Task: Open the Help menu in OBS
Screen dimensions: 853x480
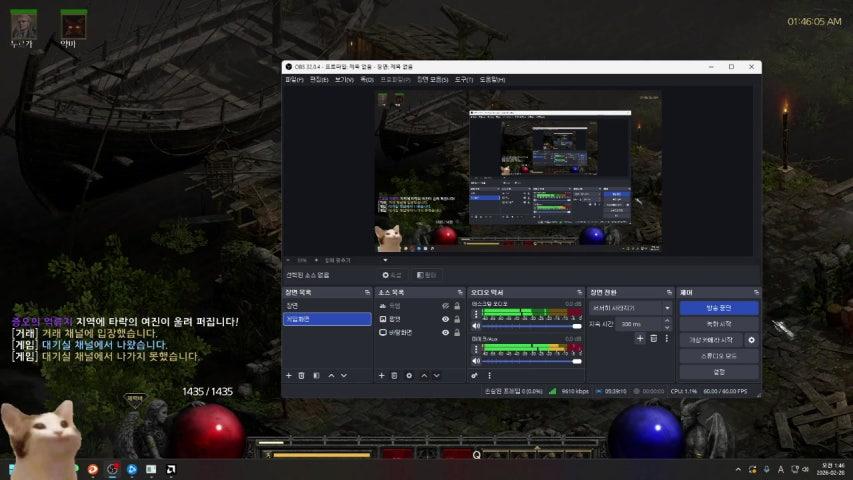Action: [492, 79]
